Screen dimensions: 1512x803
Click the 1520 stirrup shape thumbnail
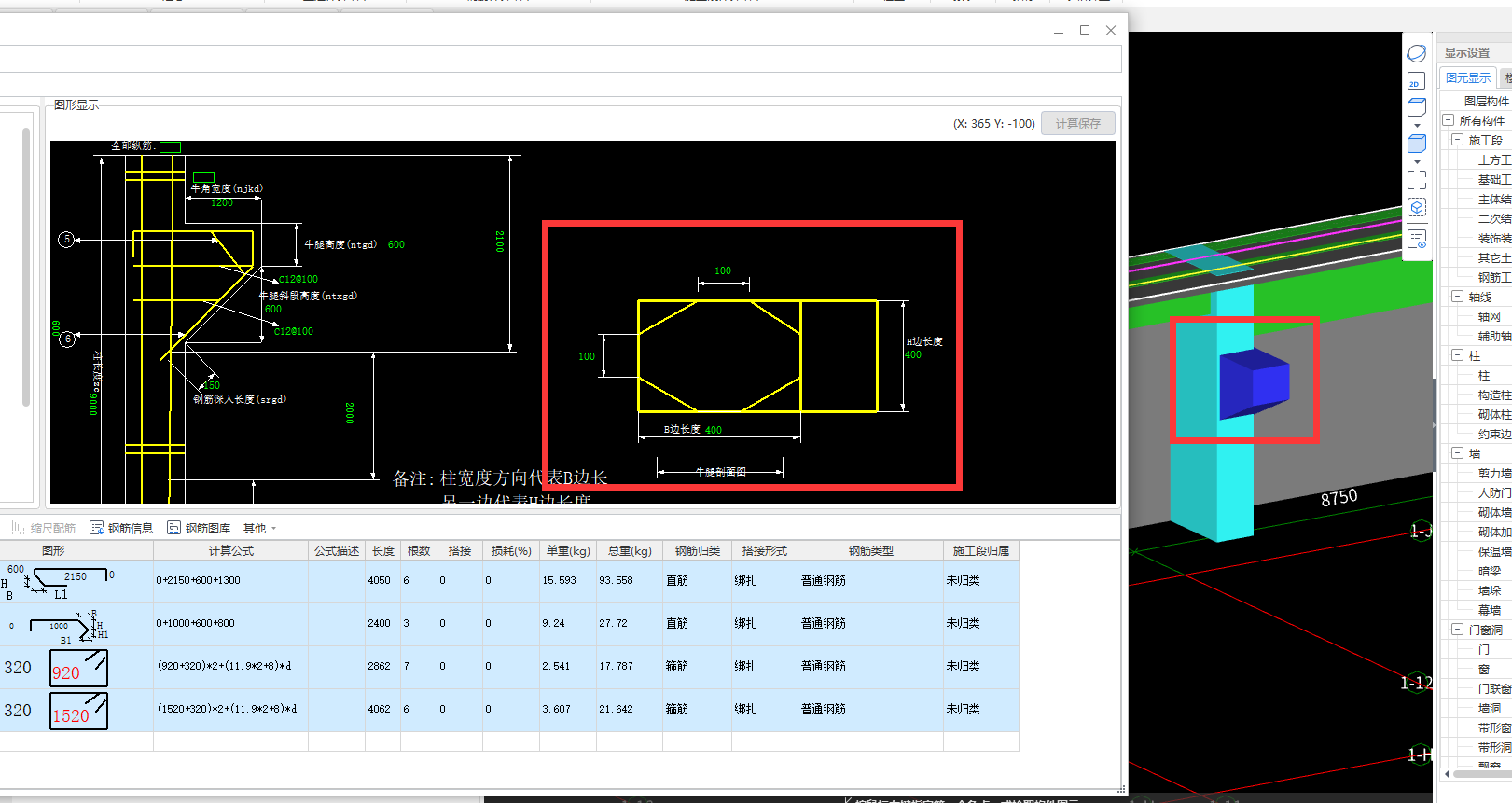[78, 711]
